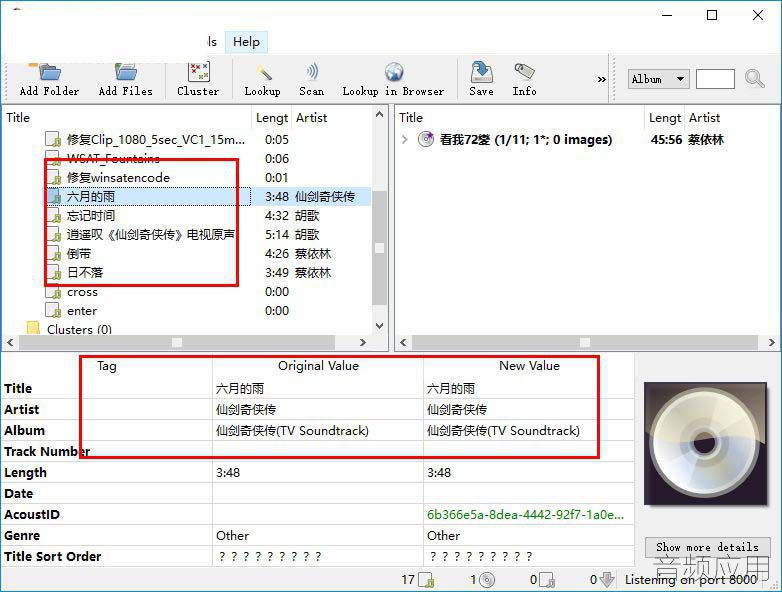Start a Scan of selected files

(x=312, y=79)
